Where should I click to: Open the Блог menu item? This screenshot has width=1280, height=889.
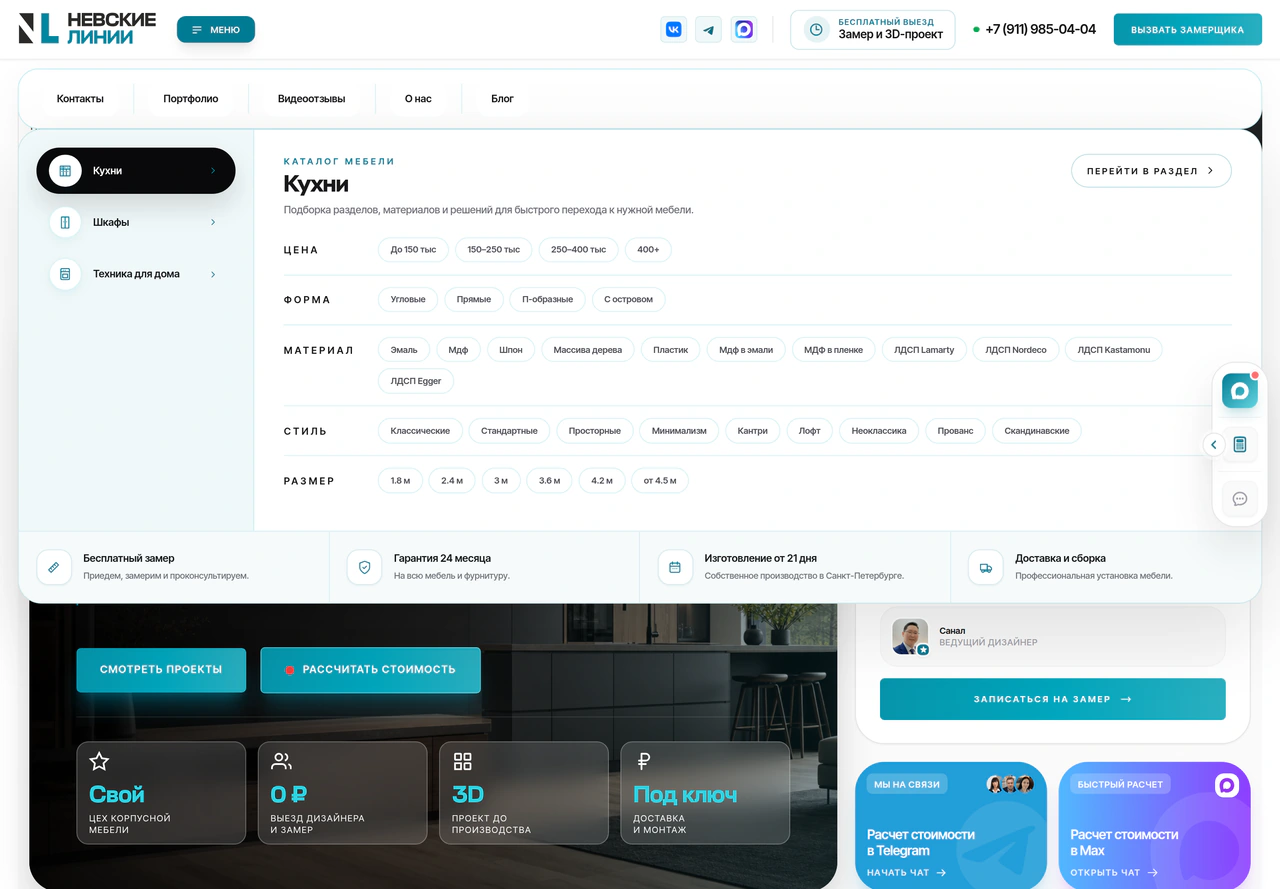(502, 99)
